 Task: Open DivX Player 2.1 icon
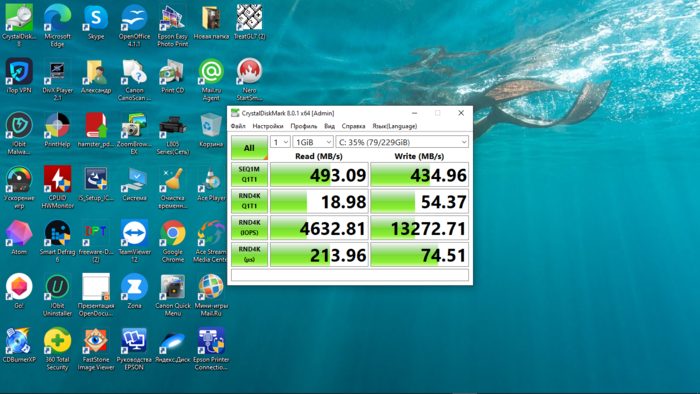point(58,79)
